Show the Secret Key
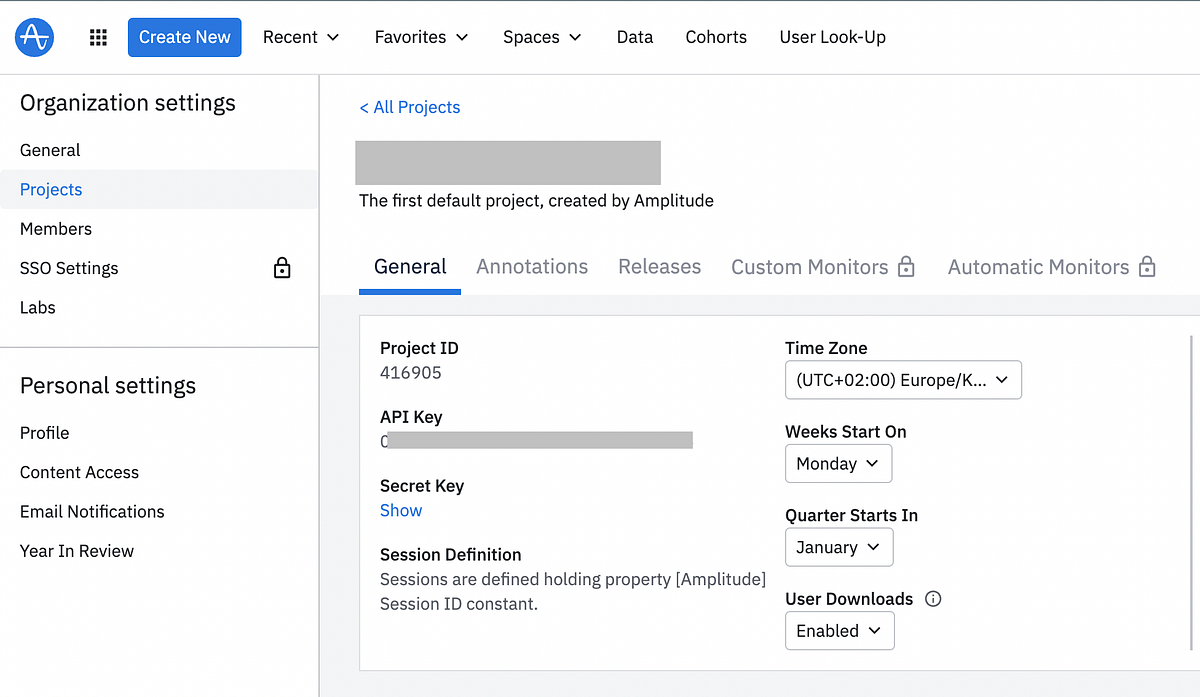 click(x=400, y=510)
